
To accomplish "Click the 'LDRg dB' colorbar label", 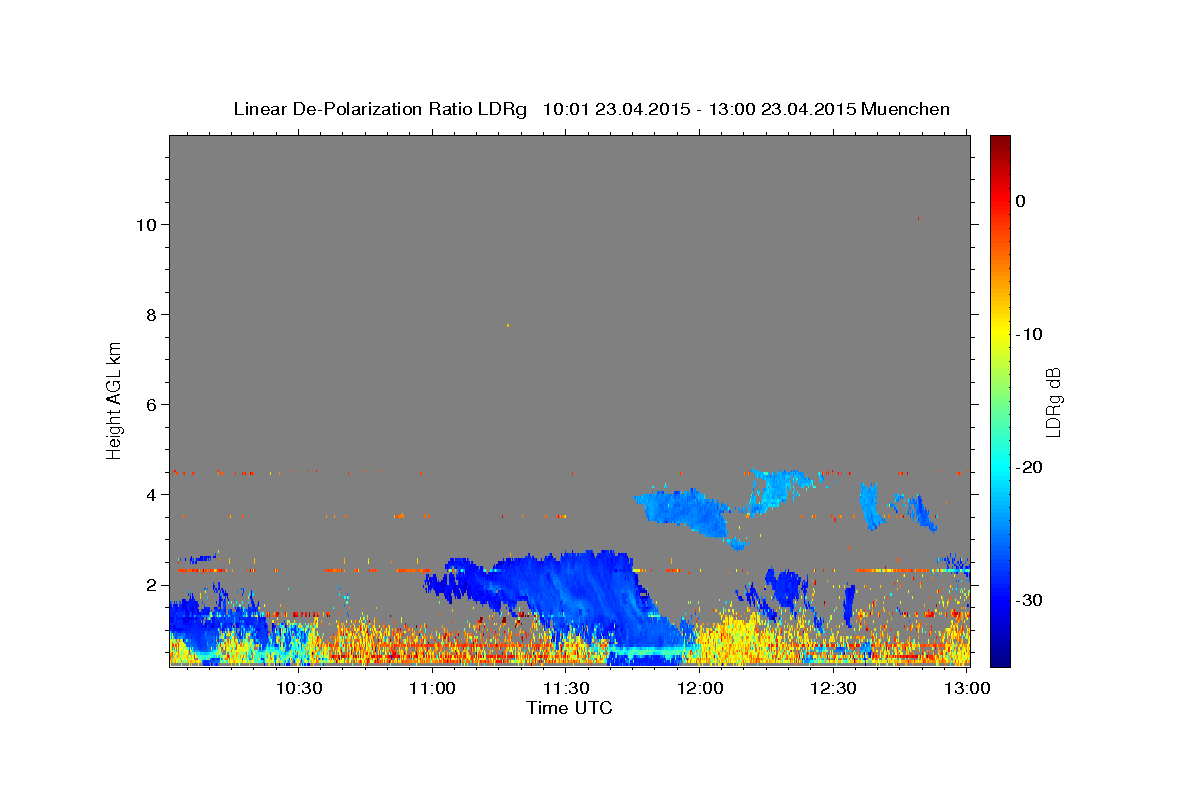I will [x=1052, y=401].
